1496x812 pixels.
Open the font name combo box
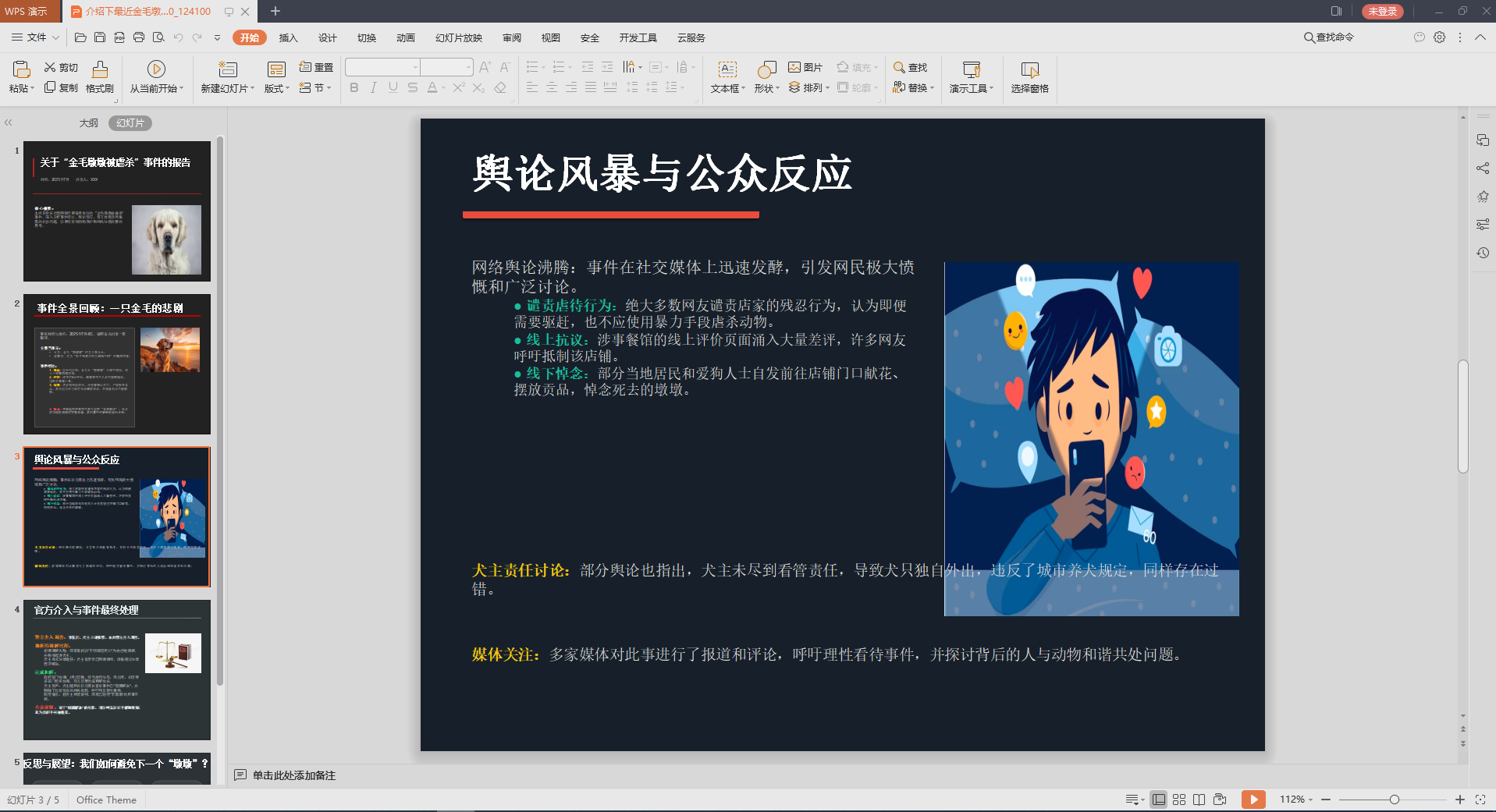[382, 67]
